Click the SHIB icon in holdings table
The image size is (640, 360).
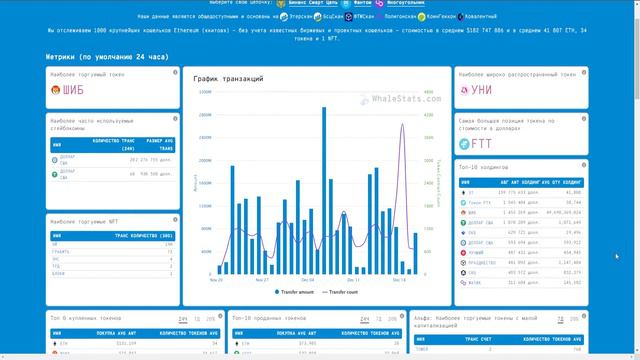(x=463, y=213)
